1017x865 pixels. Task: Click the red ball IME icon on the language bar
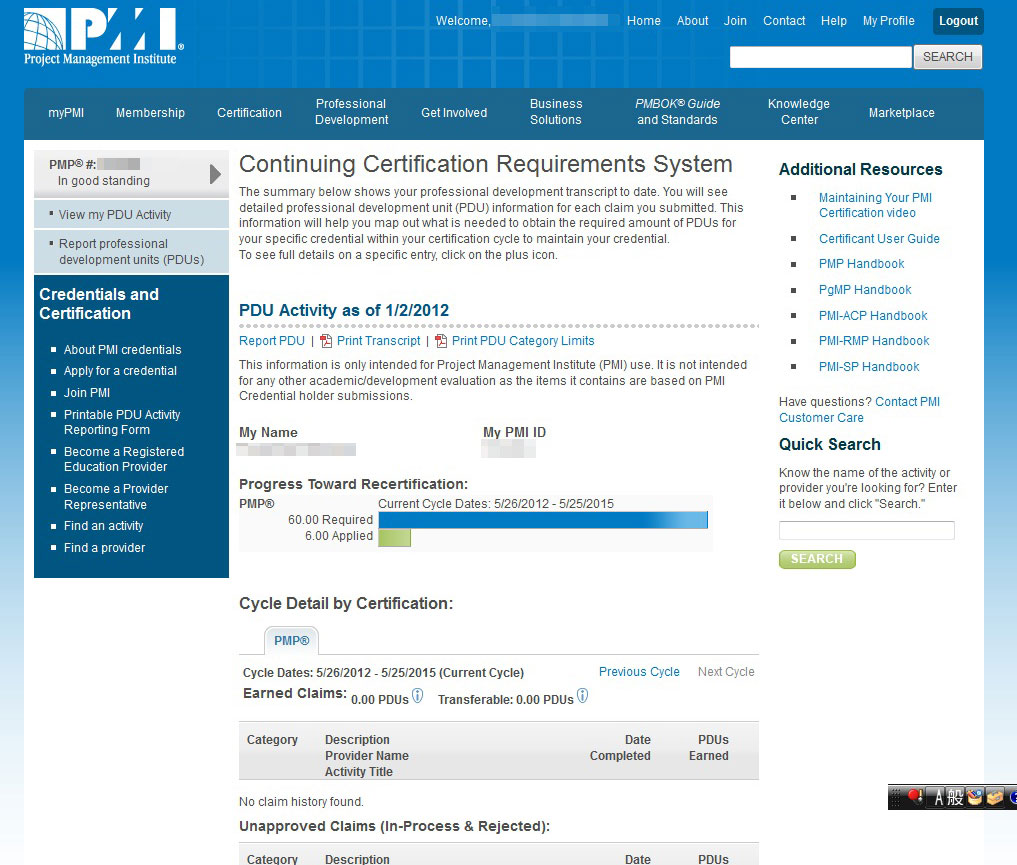pyautogui.click(x=915, y=796)
